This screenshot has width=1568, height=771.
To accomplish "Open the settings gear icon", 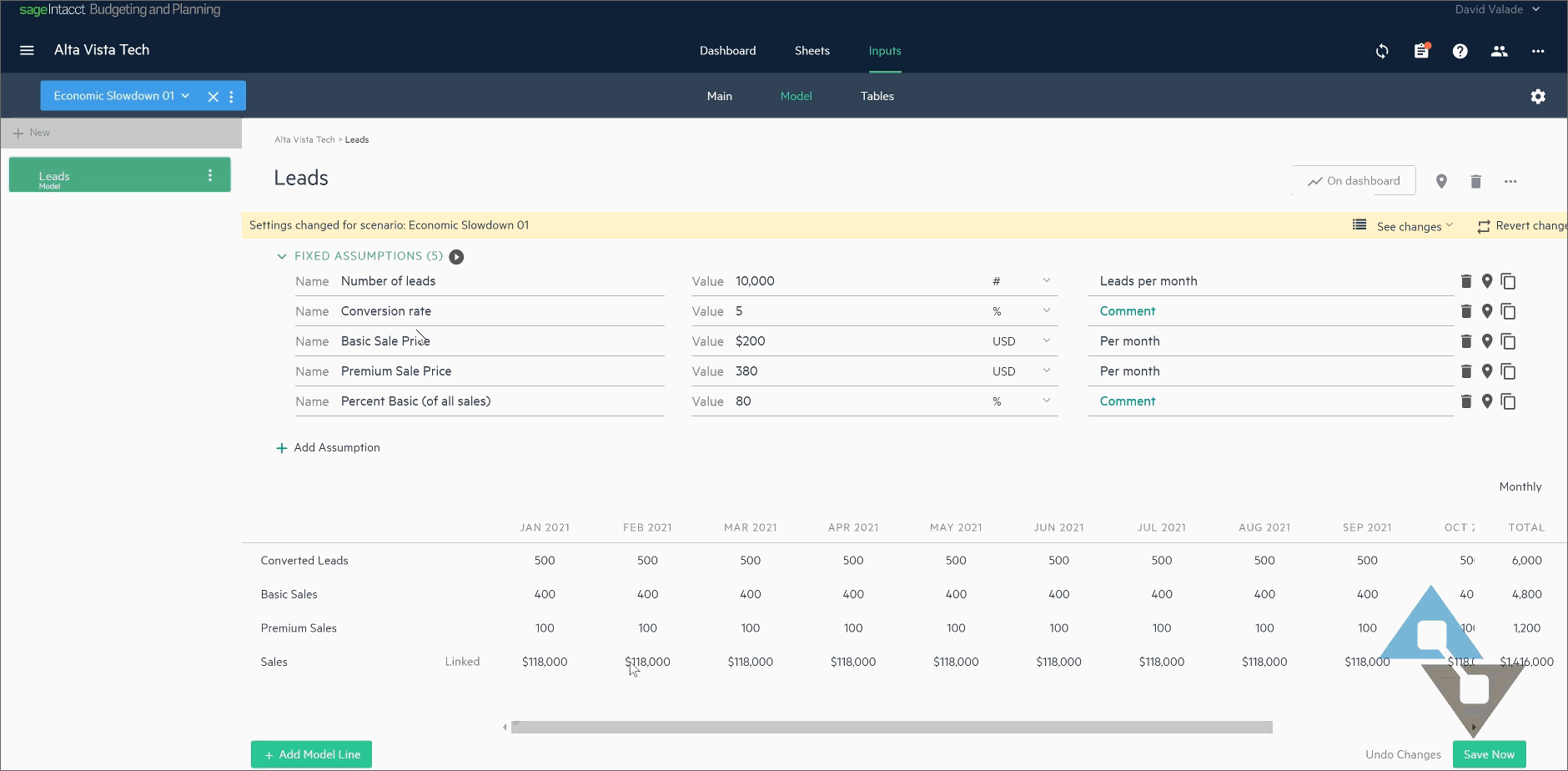I will 1538,97.
